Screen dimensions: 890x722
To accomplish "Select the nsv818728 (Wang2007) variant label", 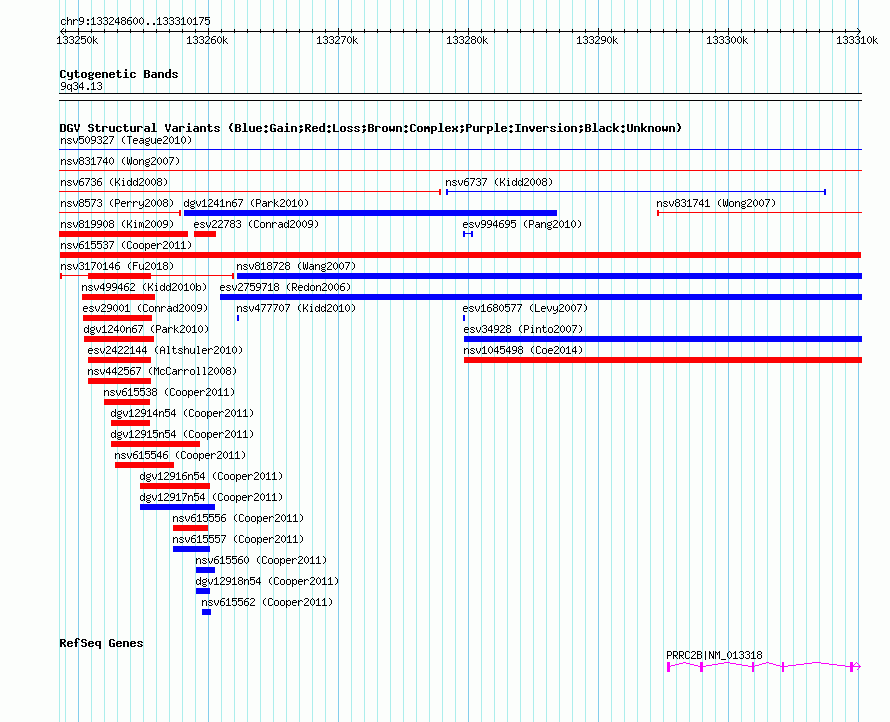I will pyautogui.click(x=296, y=266).
